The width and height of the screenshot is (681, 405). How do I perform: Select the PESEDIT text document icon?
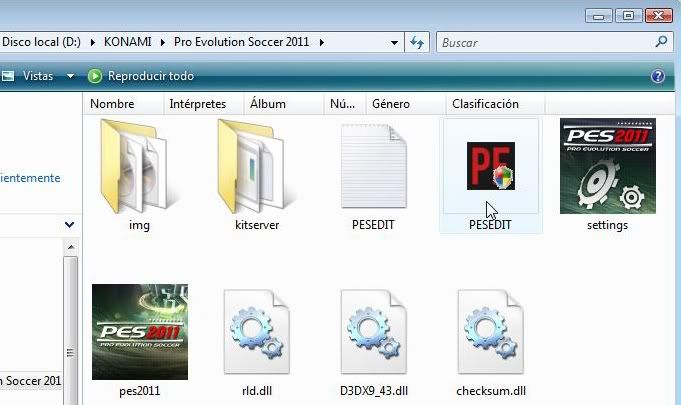click(374, 166)
